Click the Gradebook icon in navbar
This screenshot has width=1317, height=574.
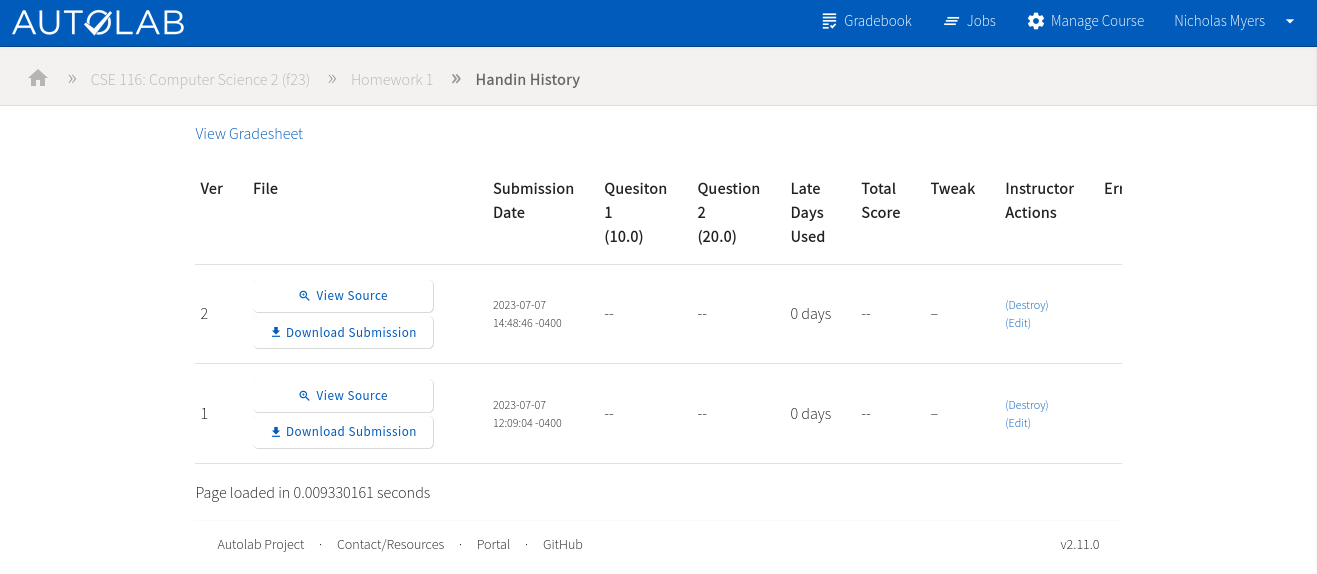click(x=829, y=21)
